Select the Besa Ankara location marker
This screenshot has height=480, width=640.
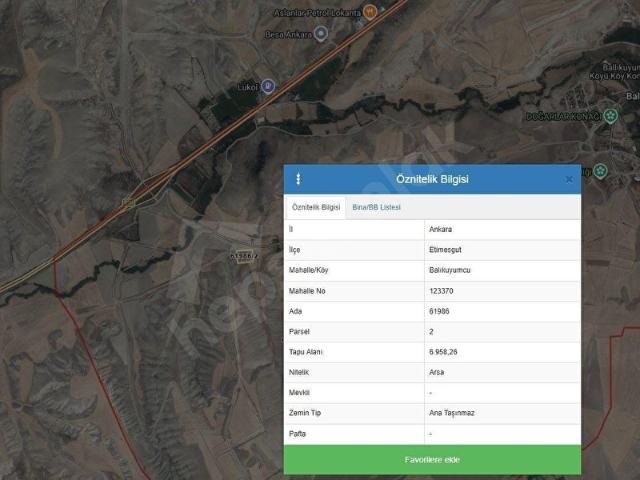[x=321, y=33]
